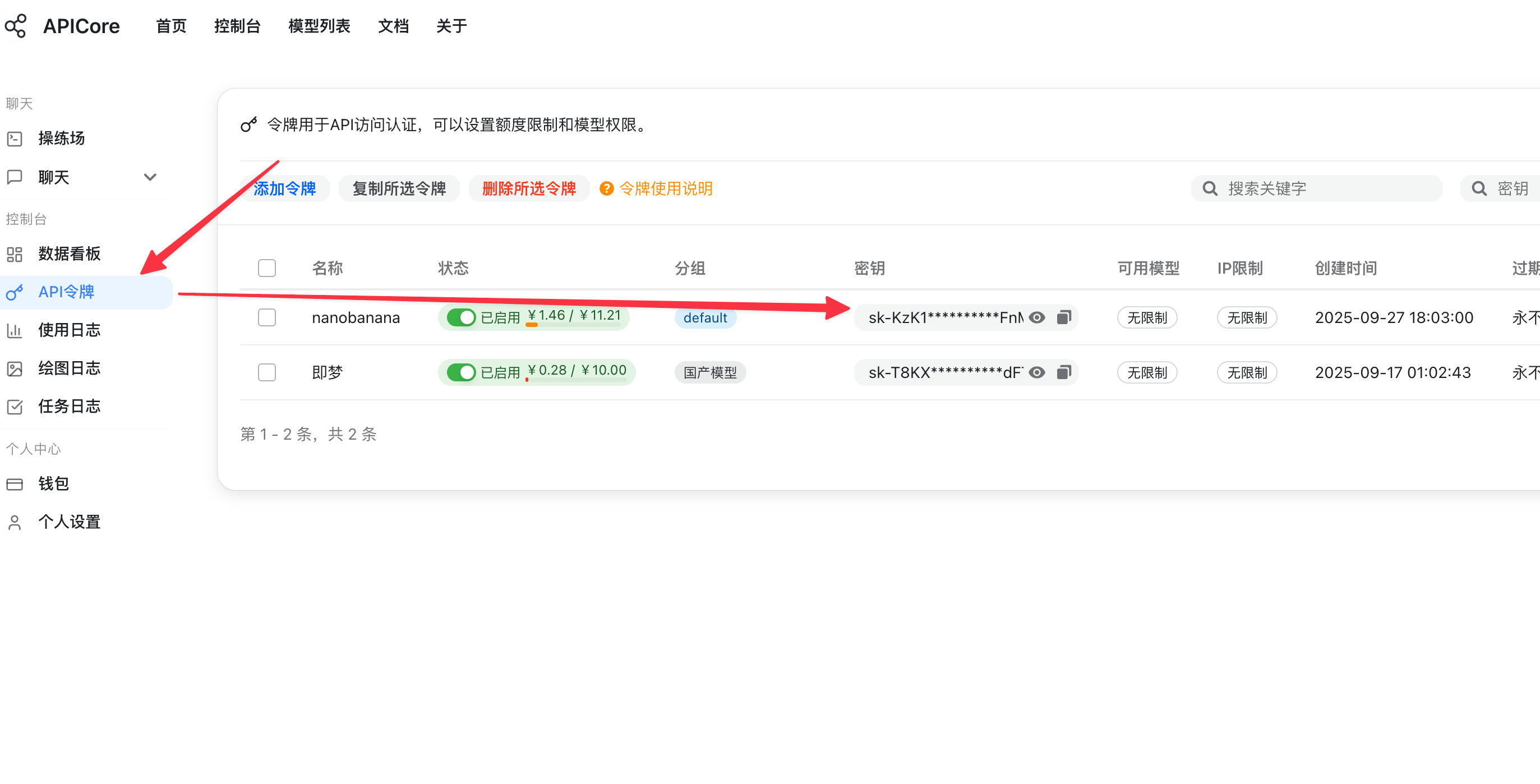Copy the 即梦 token key icon
Image resolution: width=1540 pixels, height=784 pixels.
1063,372
